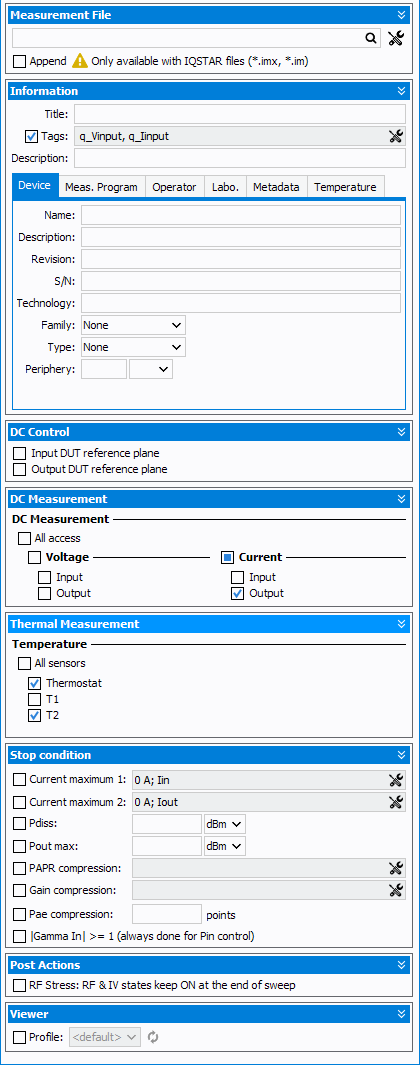The width and height of the screenshot is (420, 1065).
Task: Check Input DUT reference plane
Action: pyautogui.click(x=20, y=453)
